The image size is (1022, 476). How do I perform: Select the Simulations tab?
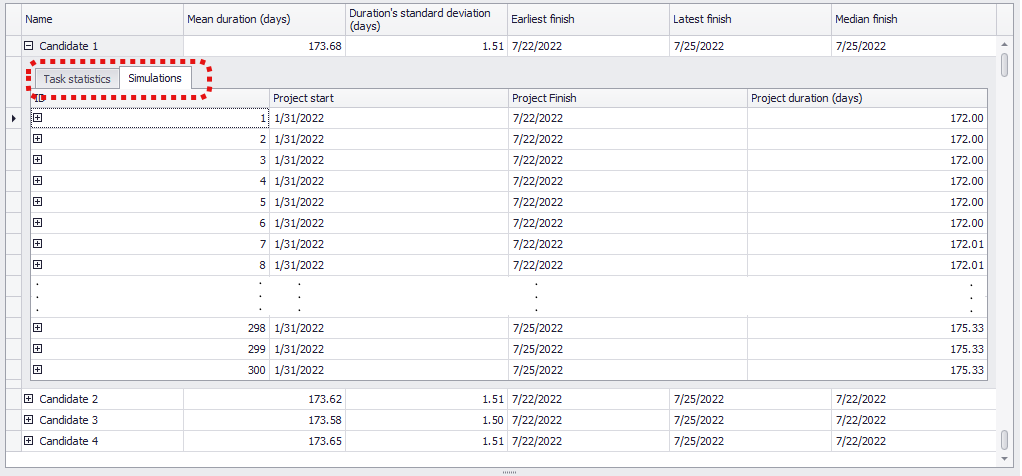pyautogui.click(x=155, y=78)
